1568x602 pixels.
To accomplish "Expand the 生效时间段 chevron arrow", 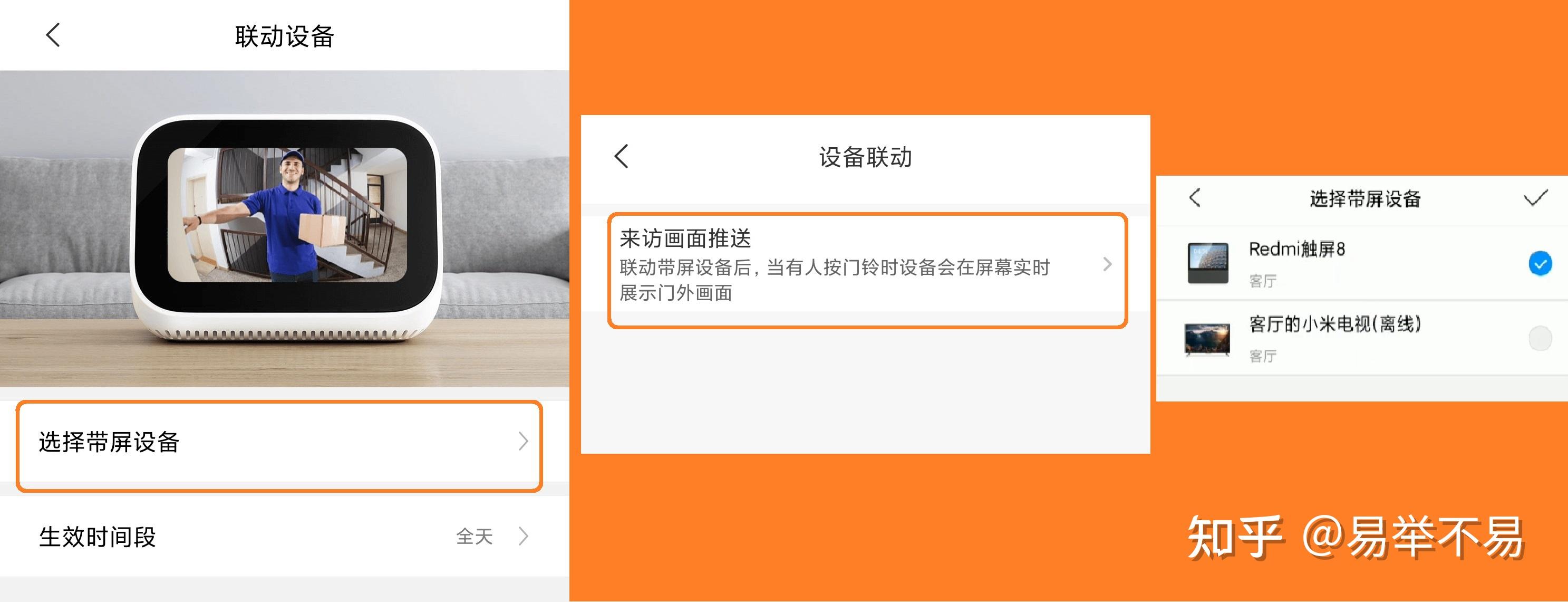I will click(x=523, y=536).
